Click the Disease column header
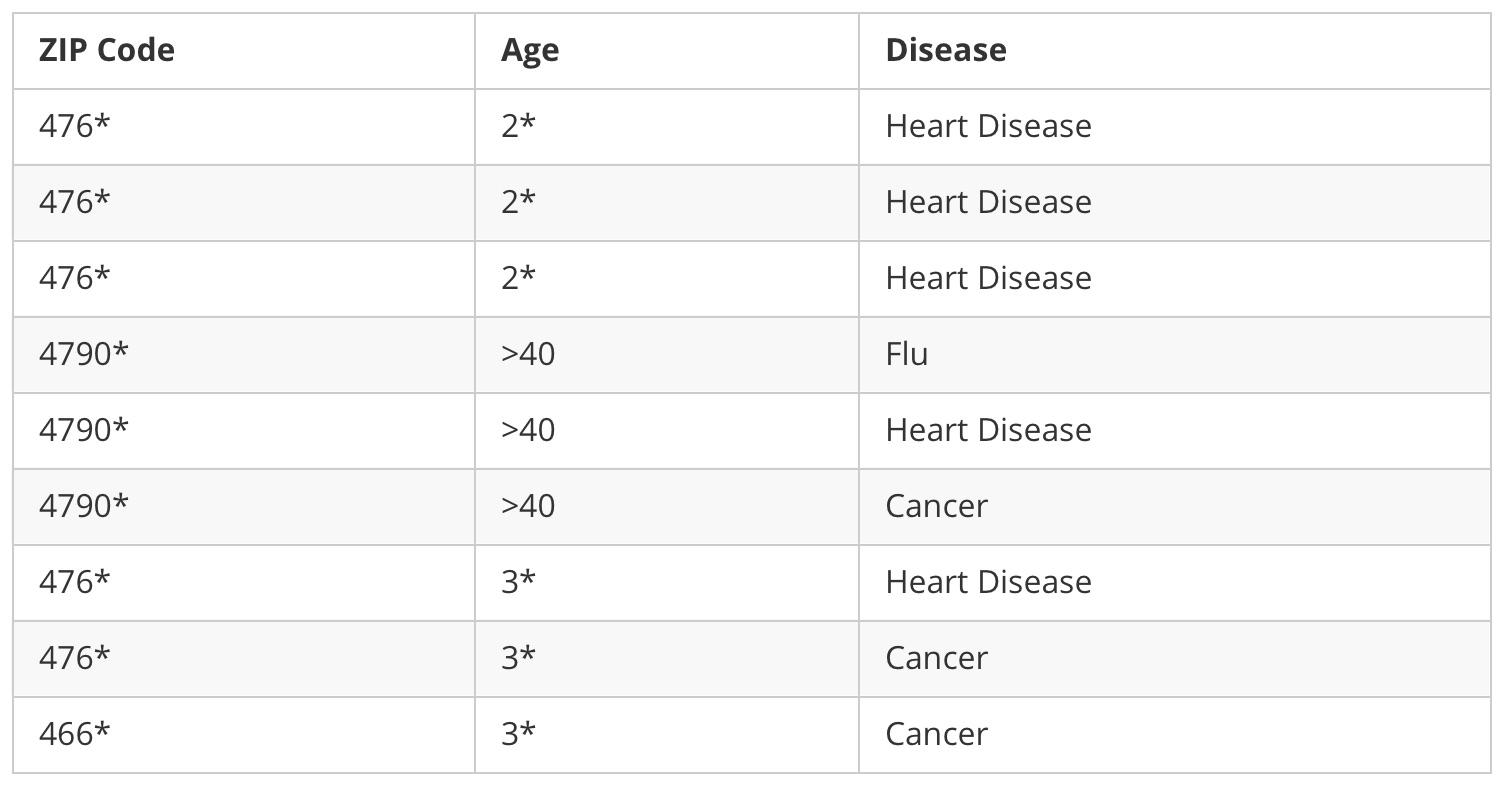The image size is (1502, 786). [x=946, y=50]
